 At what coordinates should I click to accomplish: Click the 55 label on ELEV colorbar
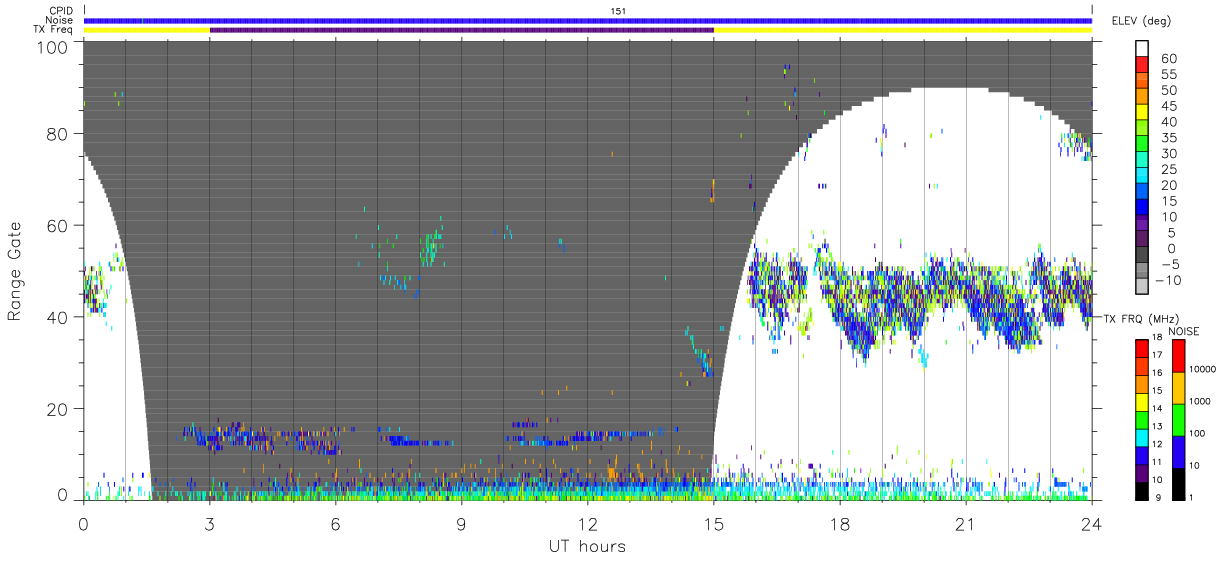[1167, 75]
